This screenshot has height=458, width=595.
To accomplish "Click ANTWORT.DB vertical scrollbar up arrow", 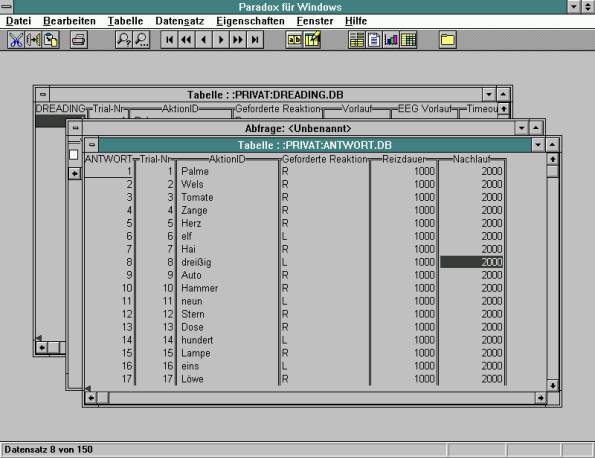I will point(552,159).
